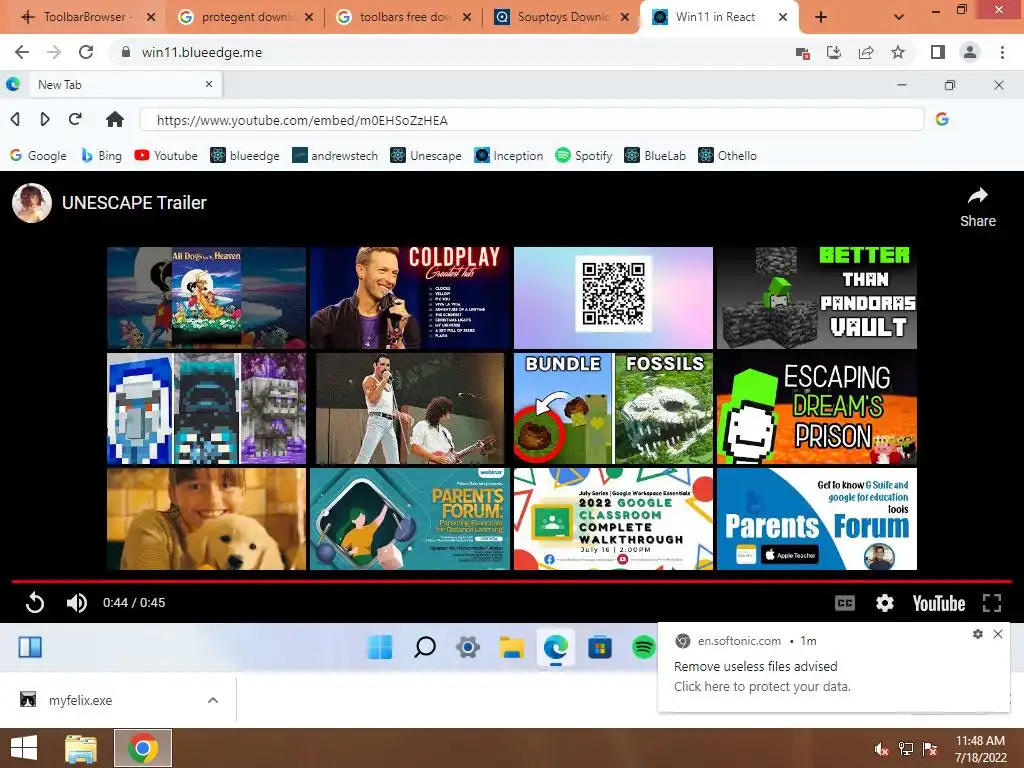
Task: Open BlueLab bookmark
Action: click(x=655, y=155)
